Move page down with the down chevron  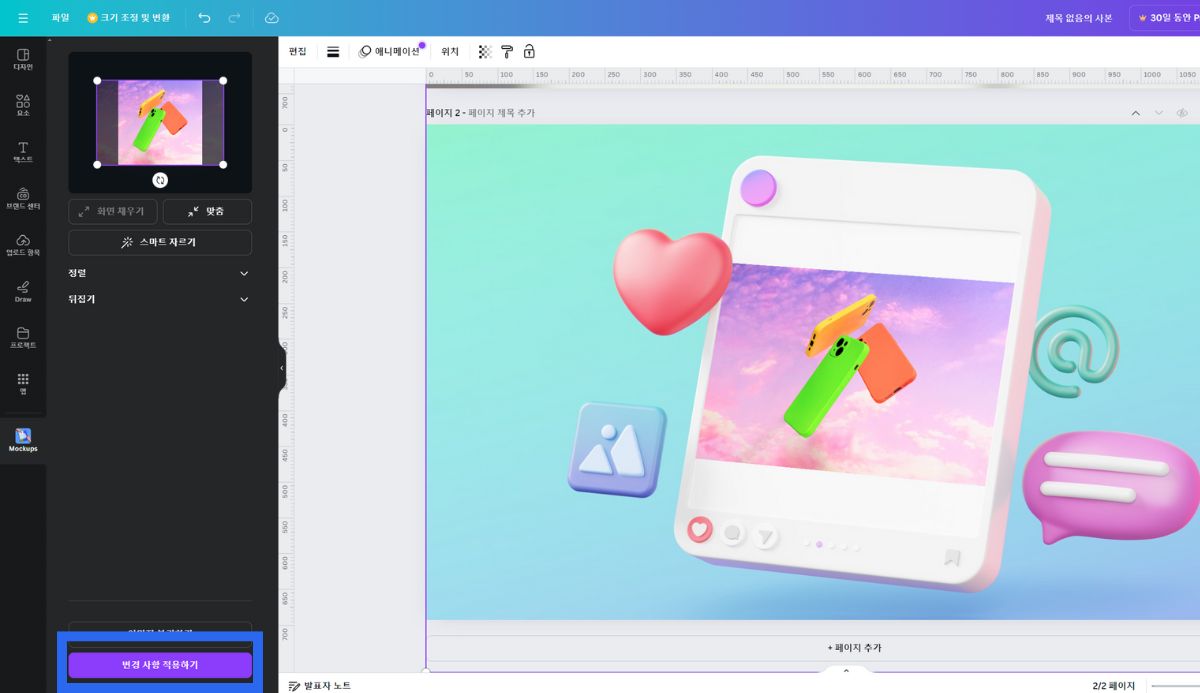pyautogui.click(x=1159, y=113)
